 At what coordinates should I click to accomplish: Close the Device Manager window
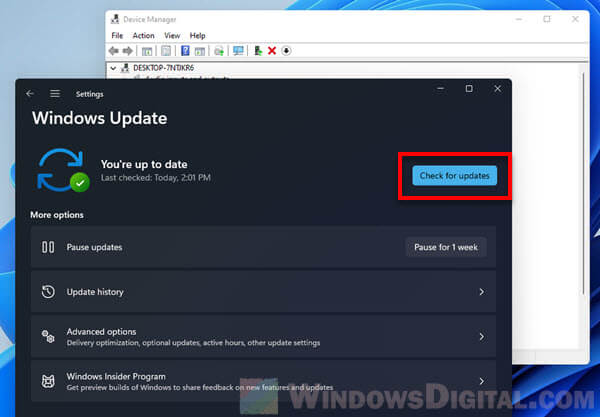[x=575, y=19]
